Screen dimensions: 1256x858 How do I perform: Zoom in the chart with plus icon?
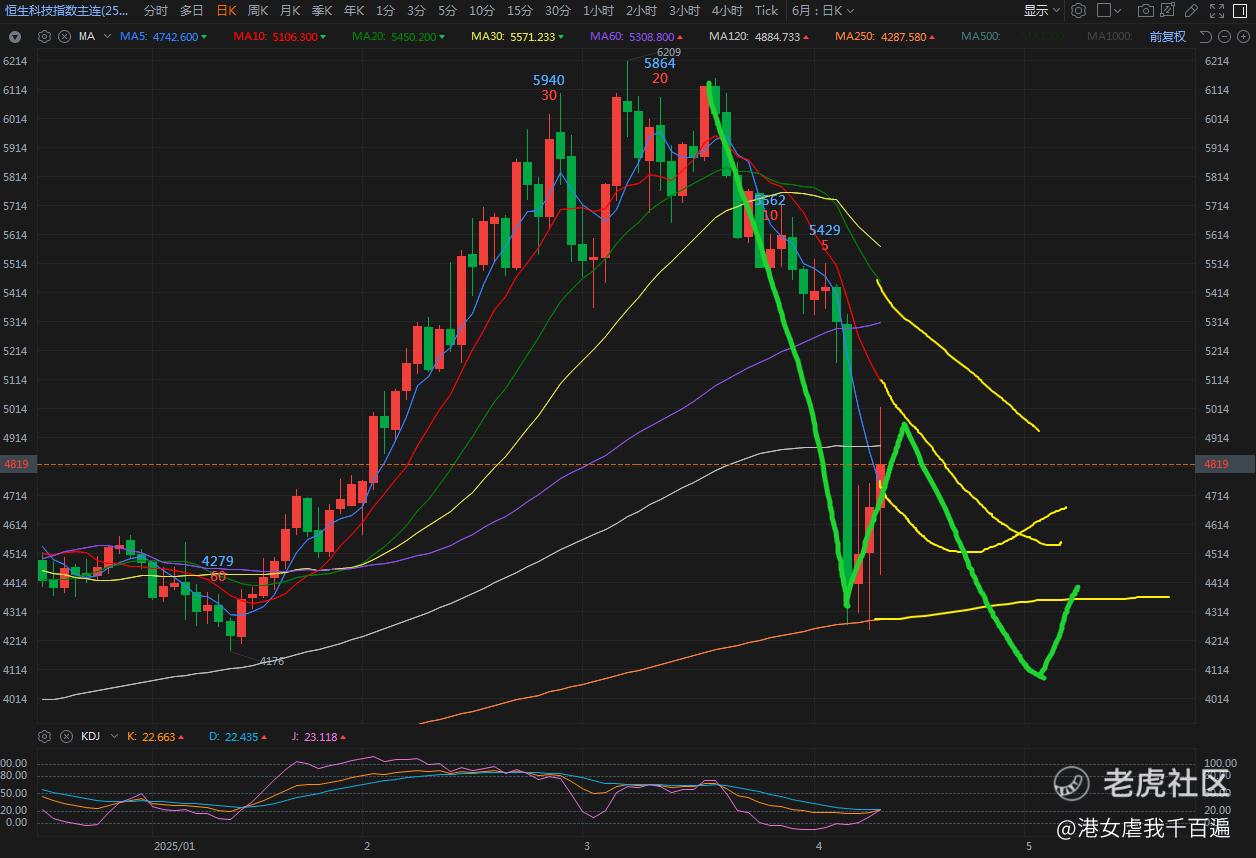[x=1241, y=36]
